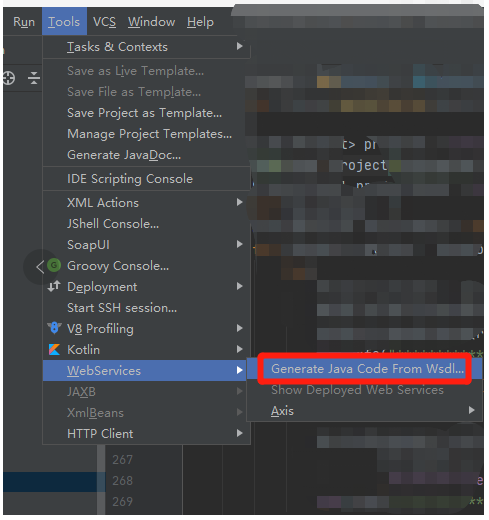Expand the Axis submenu arrow
The height and width of the screenshot is (520, 489).
click(471, 410)
